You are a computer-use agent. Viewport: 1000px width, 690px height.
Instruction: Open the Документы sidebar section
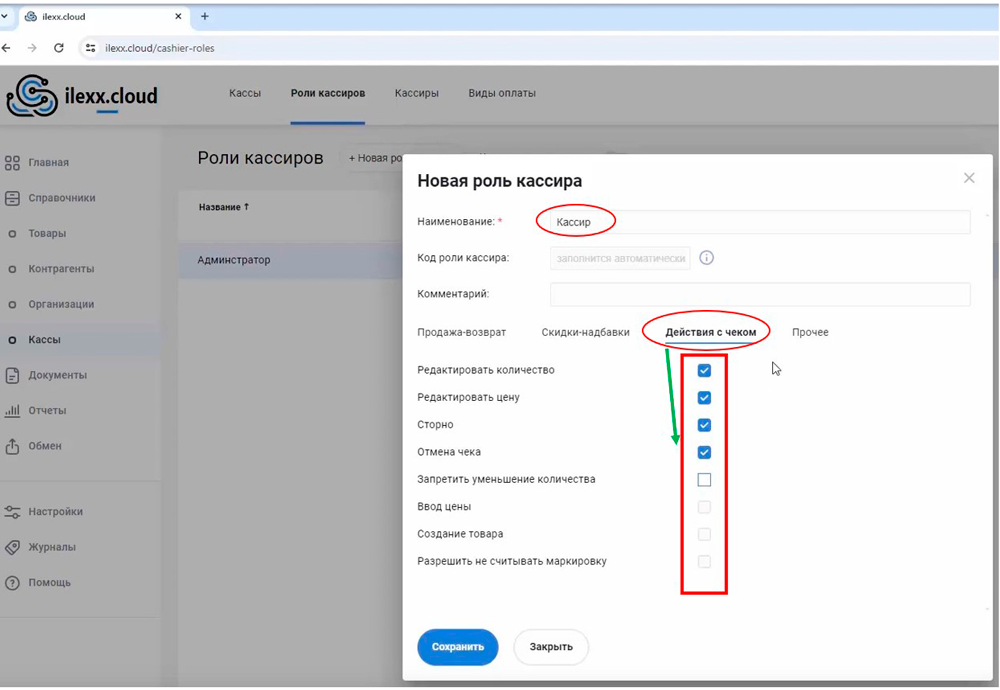coord(57,375)
